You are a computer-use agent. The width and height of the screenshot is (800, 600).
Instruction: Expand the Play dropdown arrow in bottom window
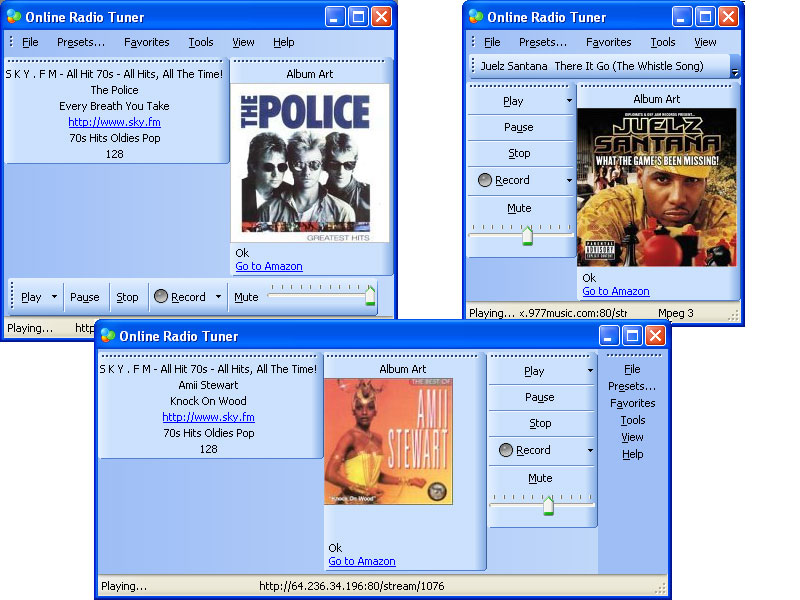[590, 371]
